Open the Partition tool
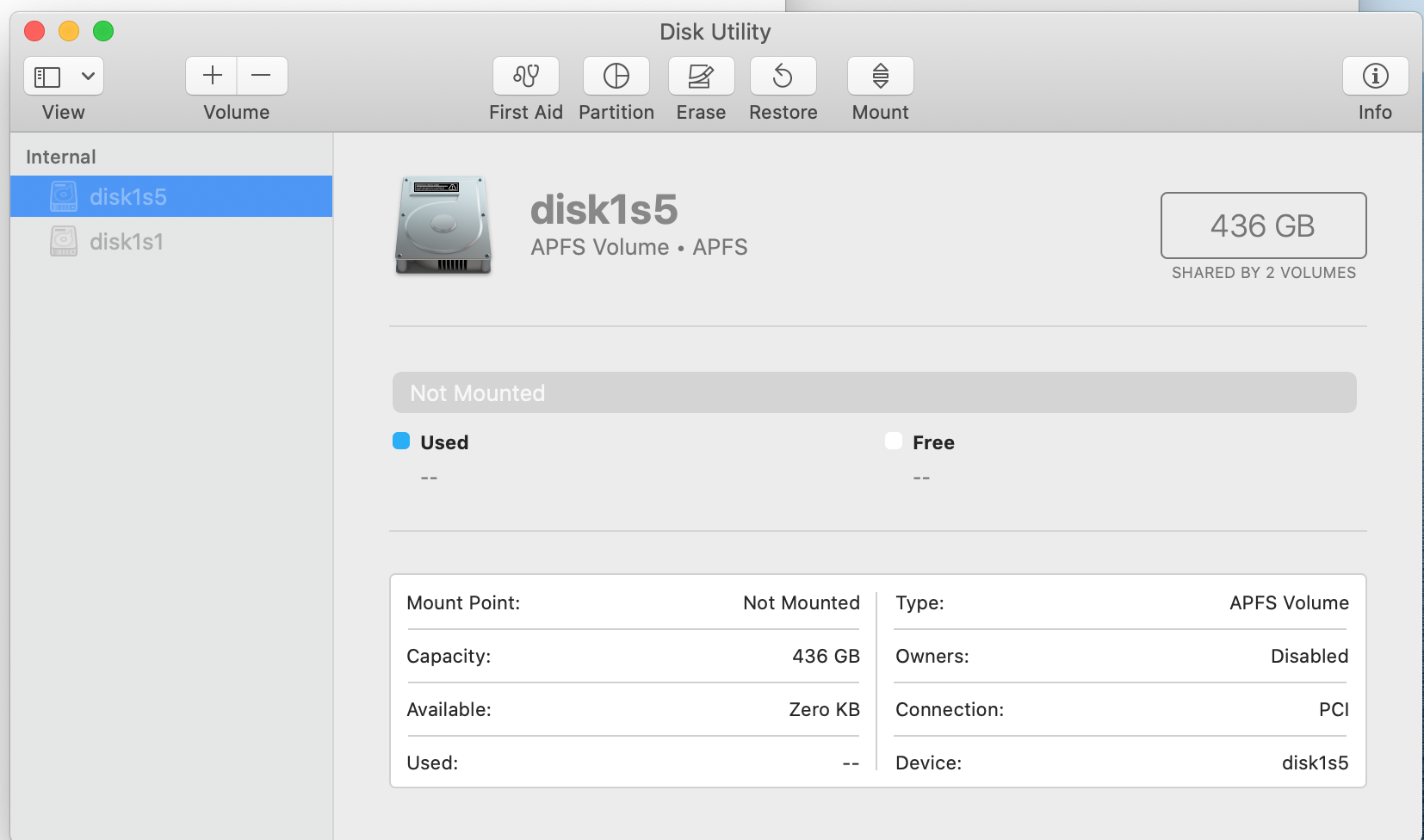 pos(616,76)
